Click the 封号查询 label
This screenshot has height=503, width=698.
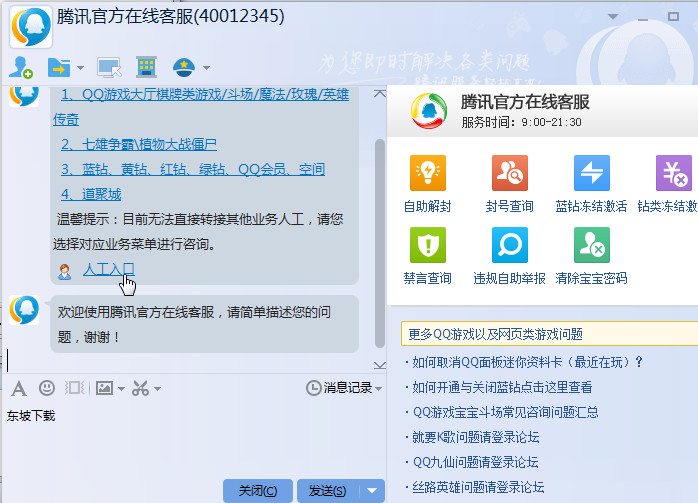510,206
